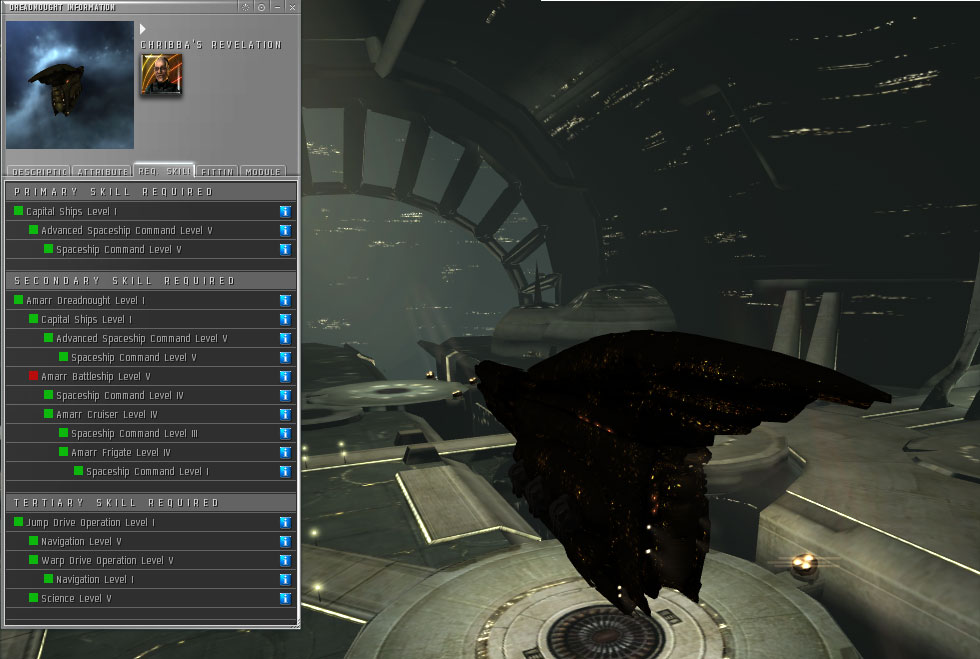980x659 pixels.
Task: Info icon for Advanced Spaceship Command in Primary section
Action: point(285,230)
